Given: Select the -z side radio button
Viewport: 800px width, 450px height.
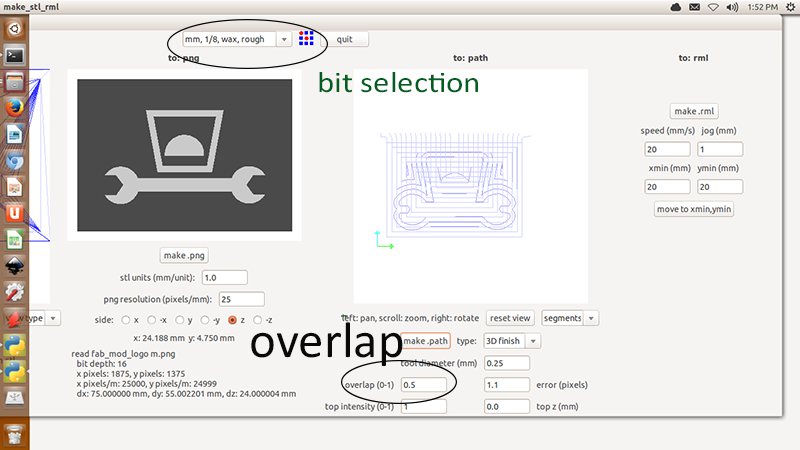Looking at the screenshot, I should pyautogui.click(x=258, y=320).
